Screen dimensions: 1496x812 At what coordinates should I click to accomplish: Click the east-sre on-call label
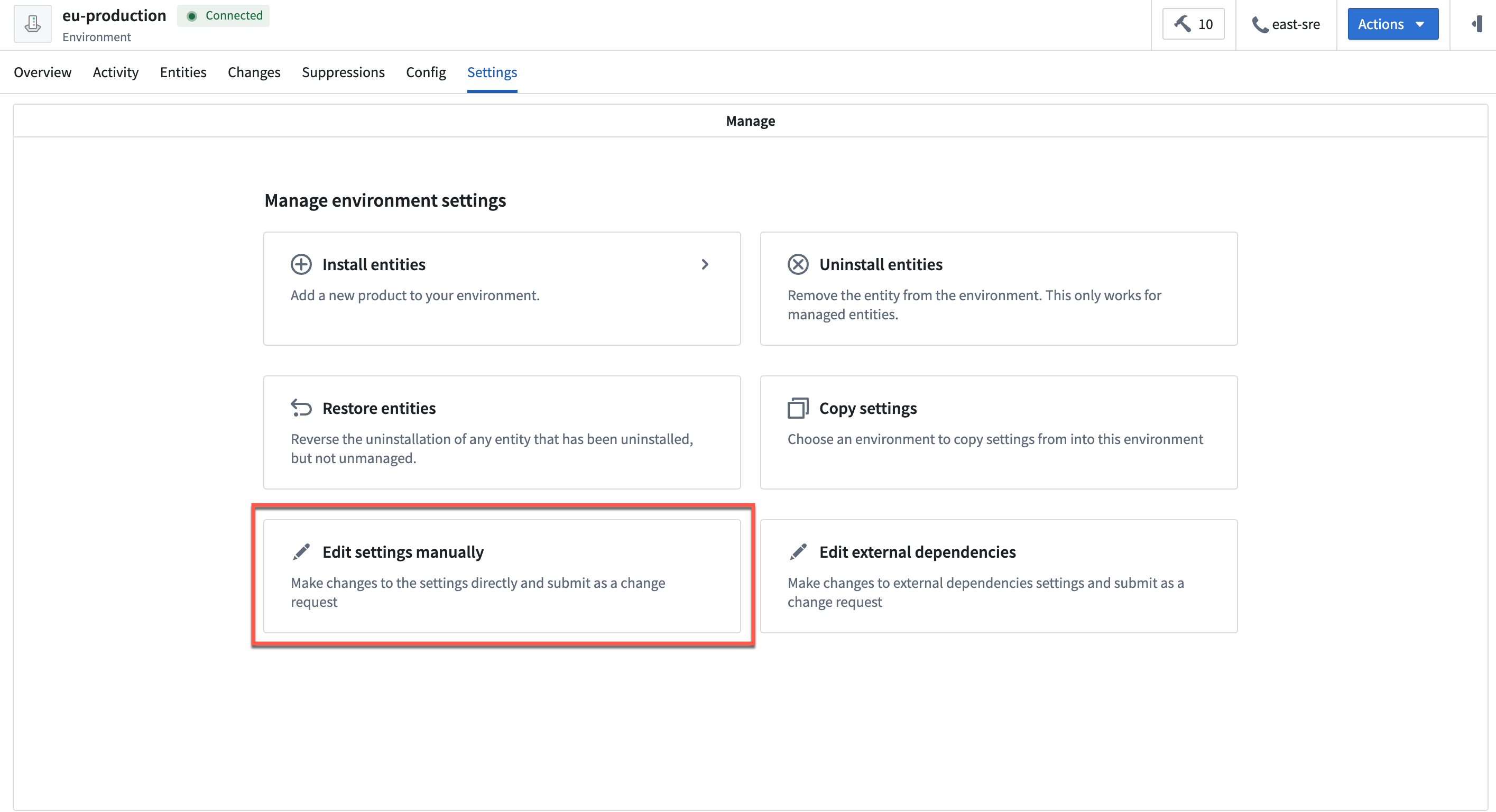1296,24
